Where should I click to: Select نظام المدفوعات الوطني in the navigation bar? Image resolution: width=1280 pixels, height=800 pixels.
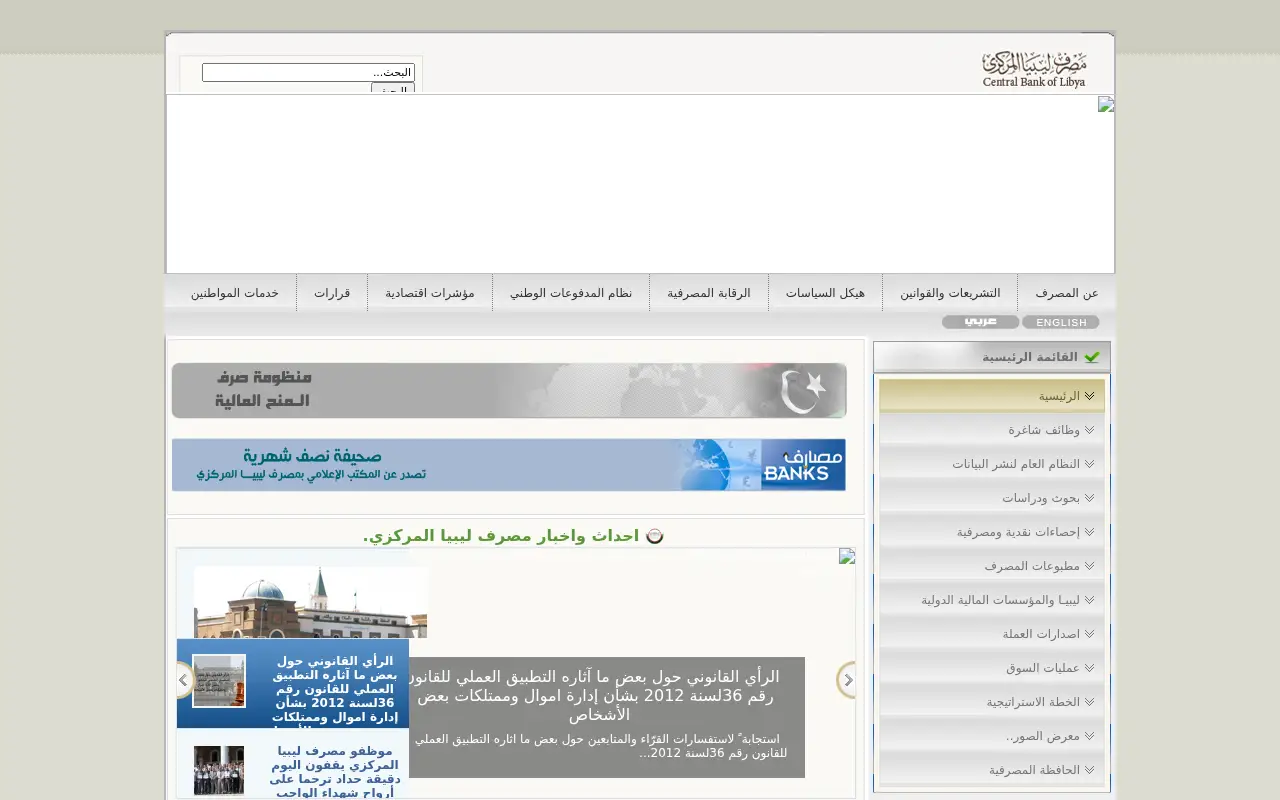pos(571,293)
